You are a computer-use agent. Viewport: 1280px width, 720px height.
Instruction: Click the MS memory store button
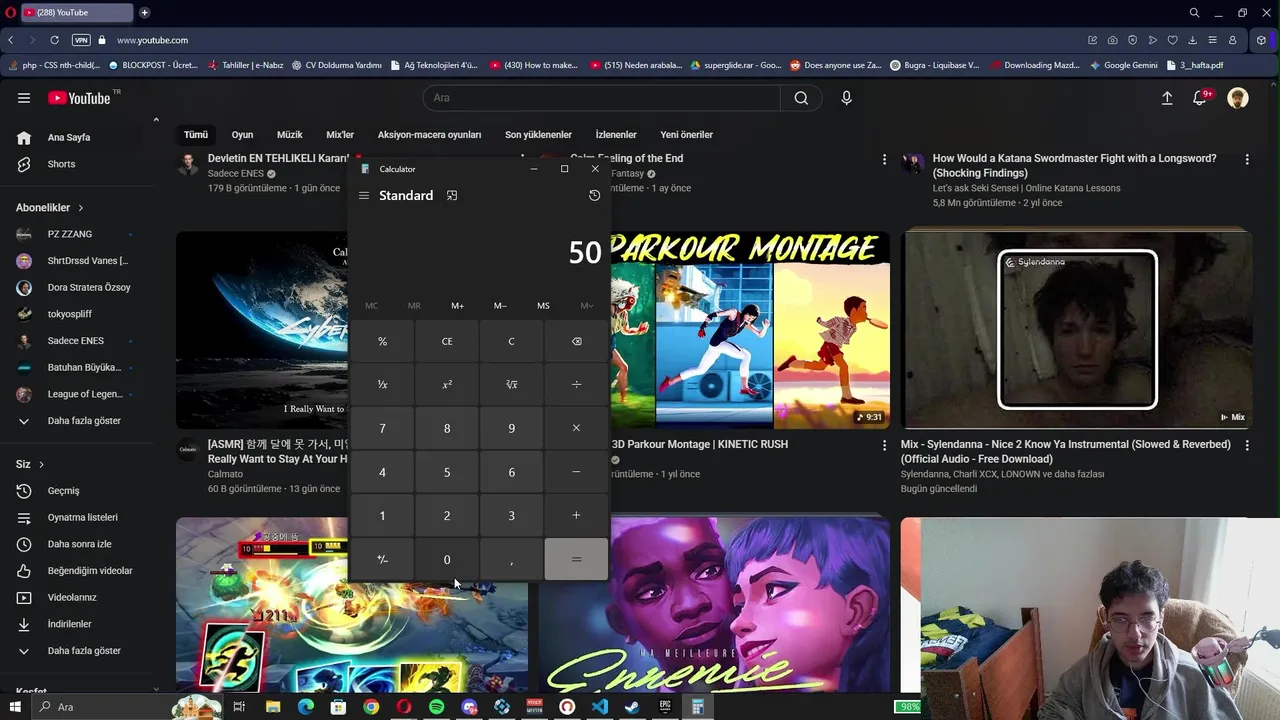[543, 306]
